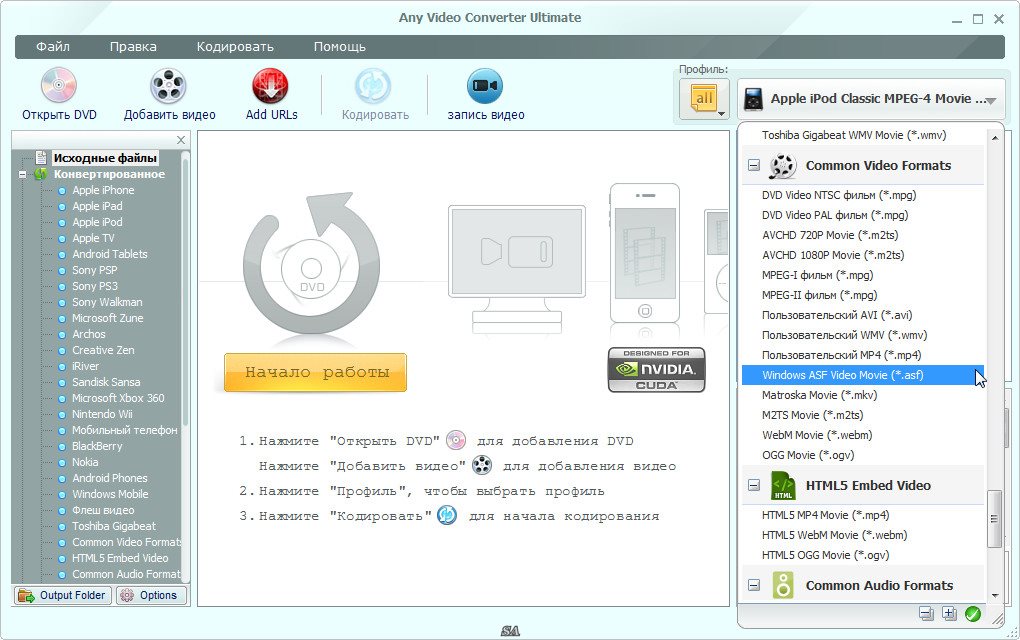Select Nintendo Wii in the sidebar tree
Viewport: 1020px width, 640px height.
point(102,414)
